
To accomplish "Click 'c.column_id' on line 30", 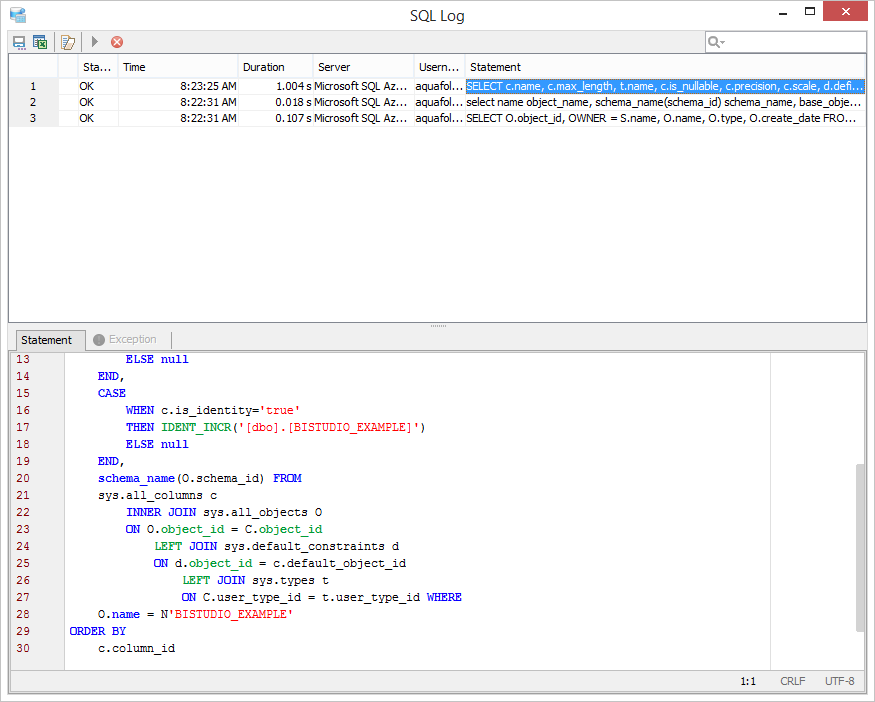I will [x=137, y=648].
